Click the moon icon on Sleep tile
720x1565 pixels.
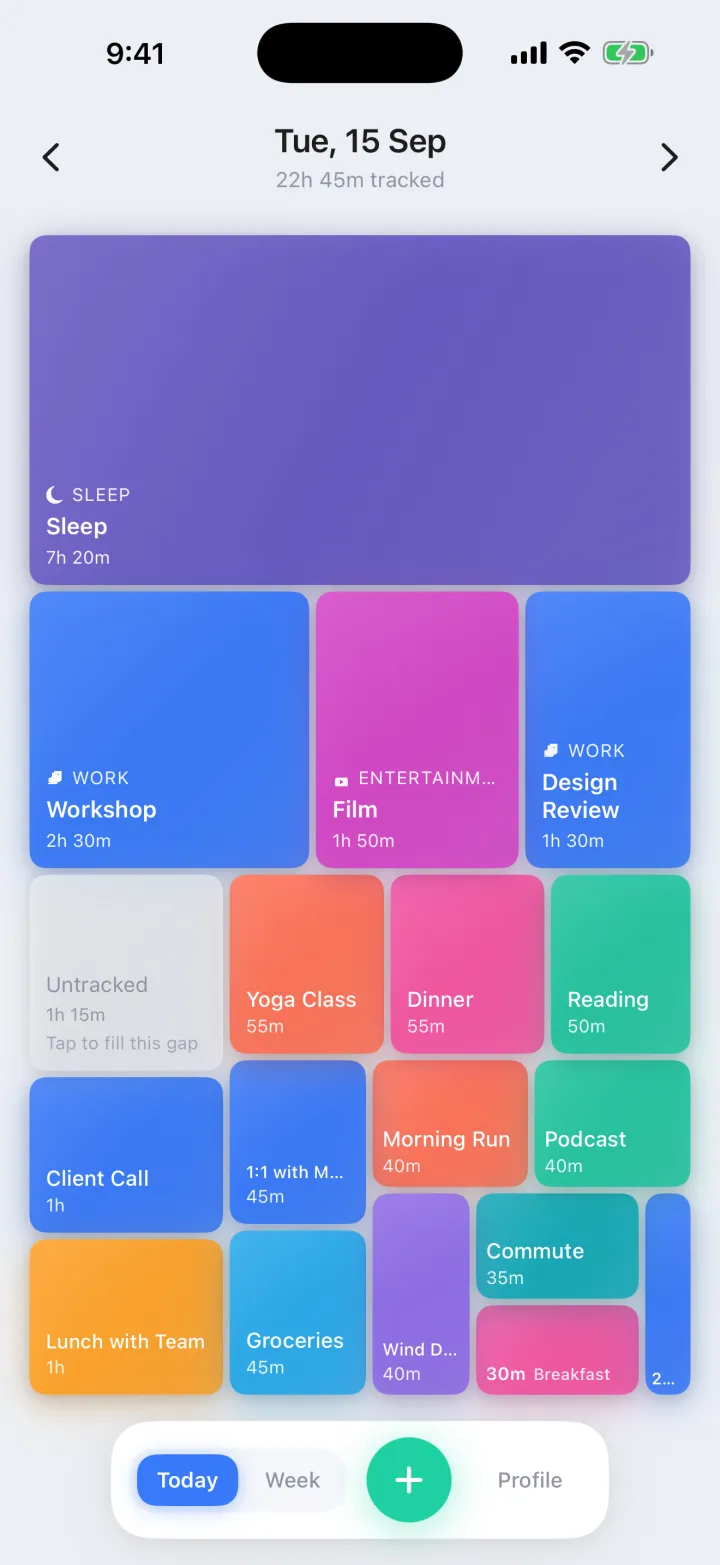[x=55, y=495]
